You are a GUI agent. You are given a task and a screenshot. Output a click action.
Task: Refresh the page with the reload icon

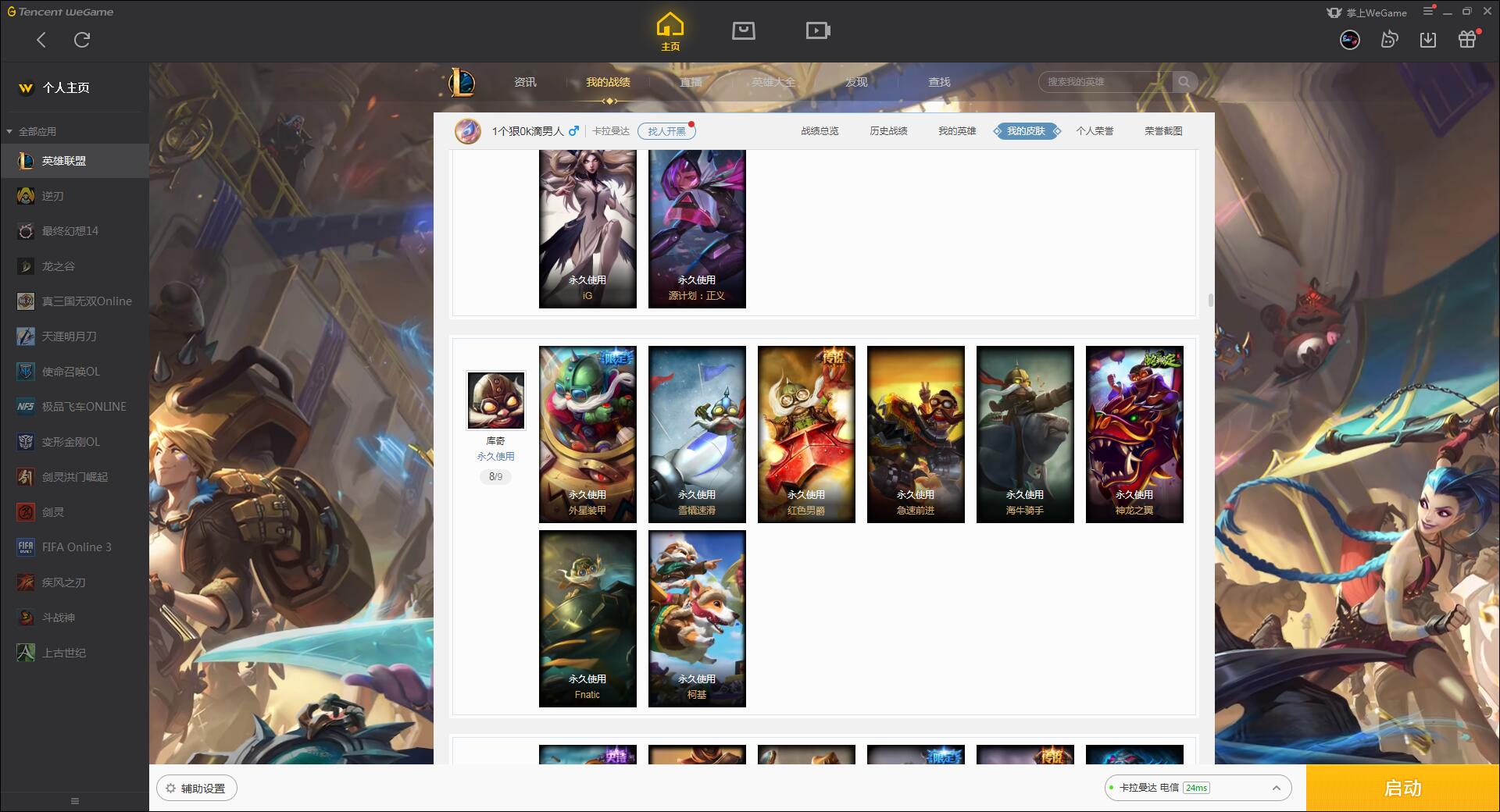(82, 40)
